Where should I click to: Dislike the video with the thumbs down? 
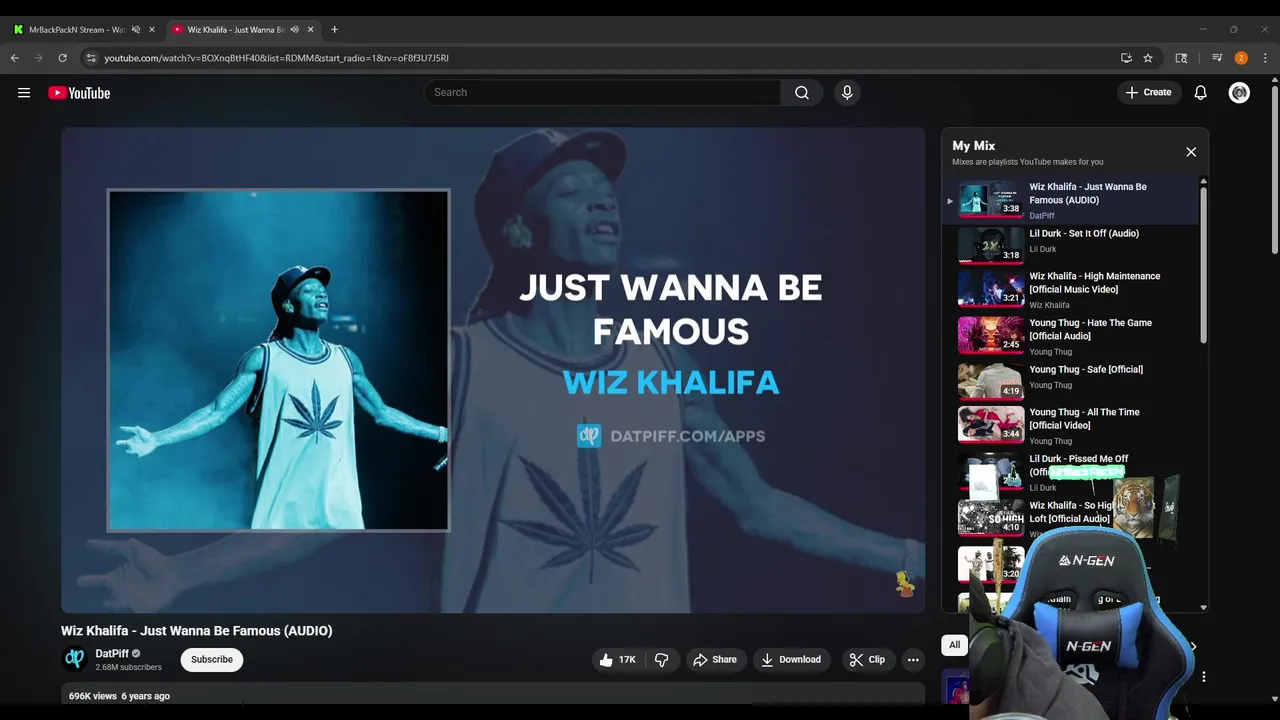click(662, 660)
